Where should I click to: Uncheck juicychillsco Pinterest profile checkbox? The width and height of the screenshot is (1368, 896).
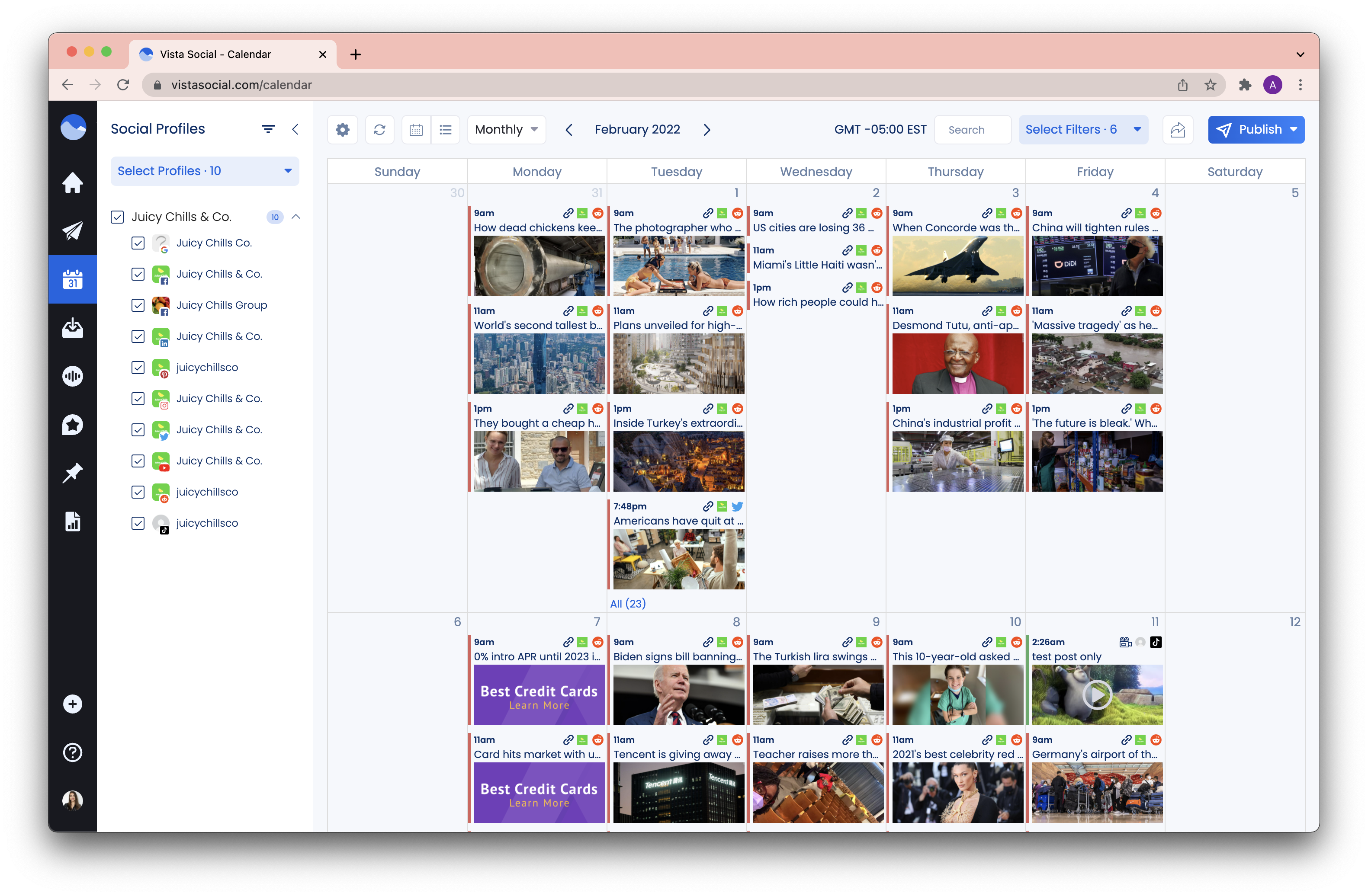tap(138, 368)
